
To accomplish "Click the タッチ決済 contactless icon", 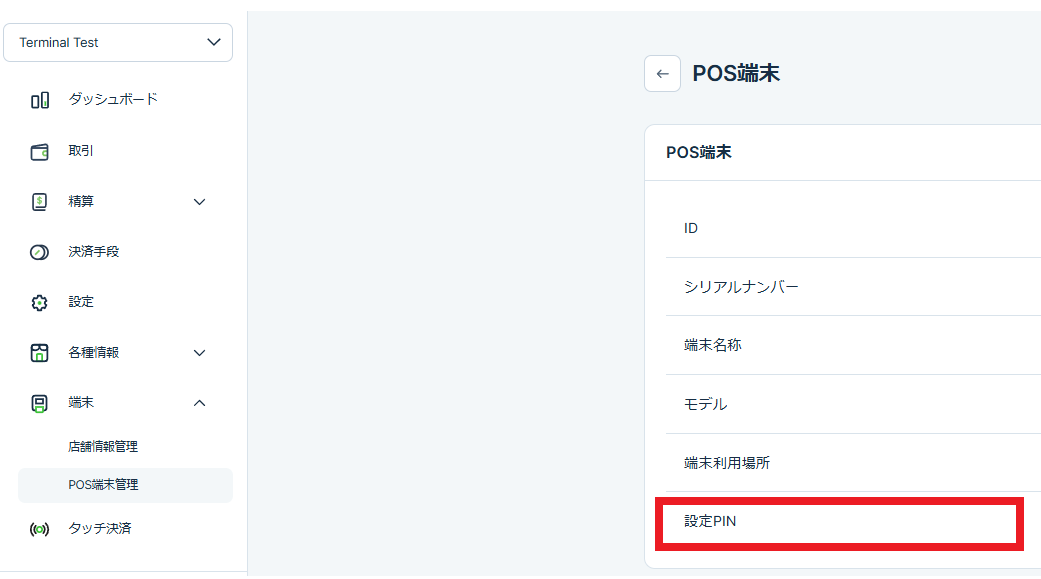I will (40, 529).
